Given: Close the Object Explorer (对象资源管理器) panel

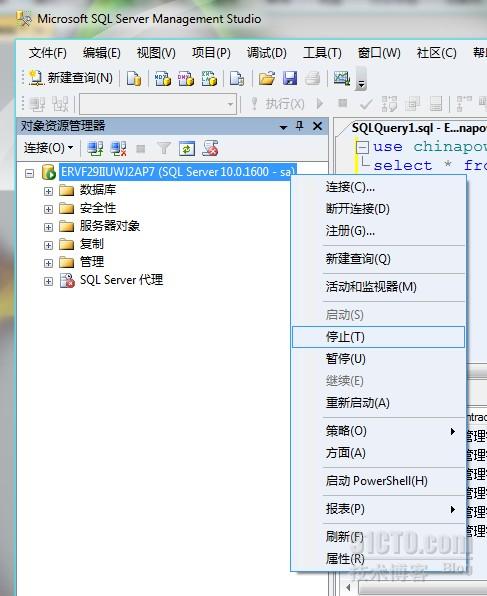Looking at the screenshot, I should coord(317,126).
